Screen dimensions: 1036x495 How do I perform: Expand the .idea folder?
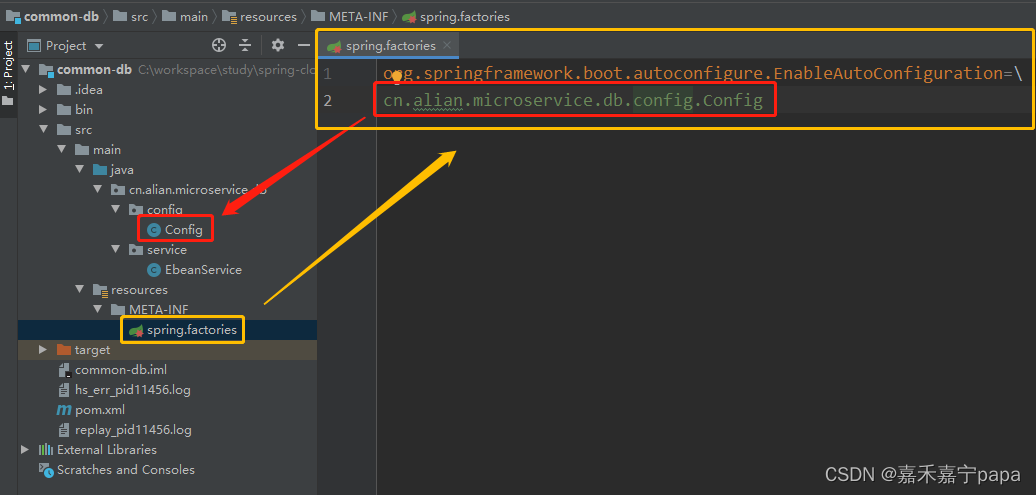pos(44,90)
